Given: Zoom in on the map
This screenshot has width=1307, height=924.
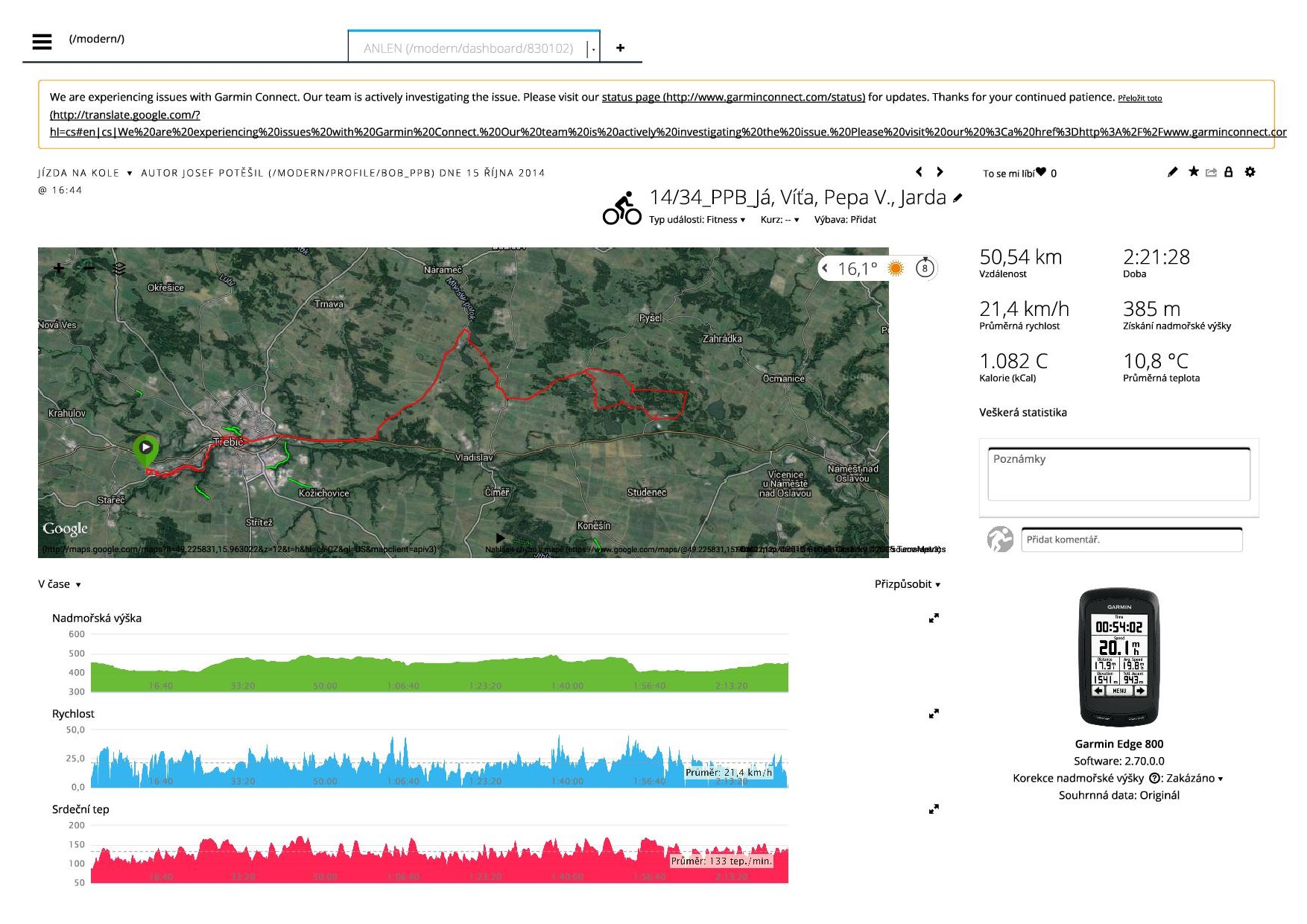Looking at the screenshot, I should 59,268.
